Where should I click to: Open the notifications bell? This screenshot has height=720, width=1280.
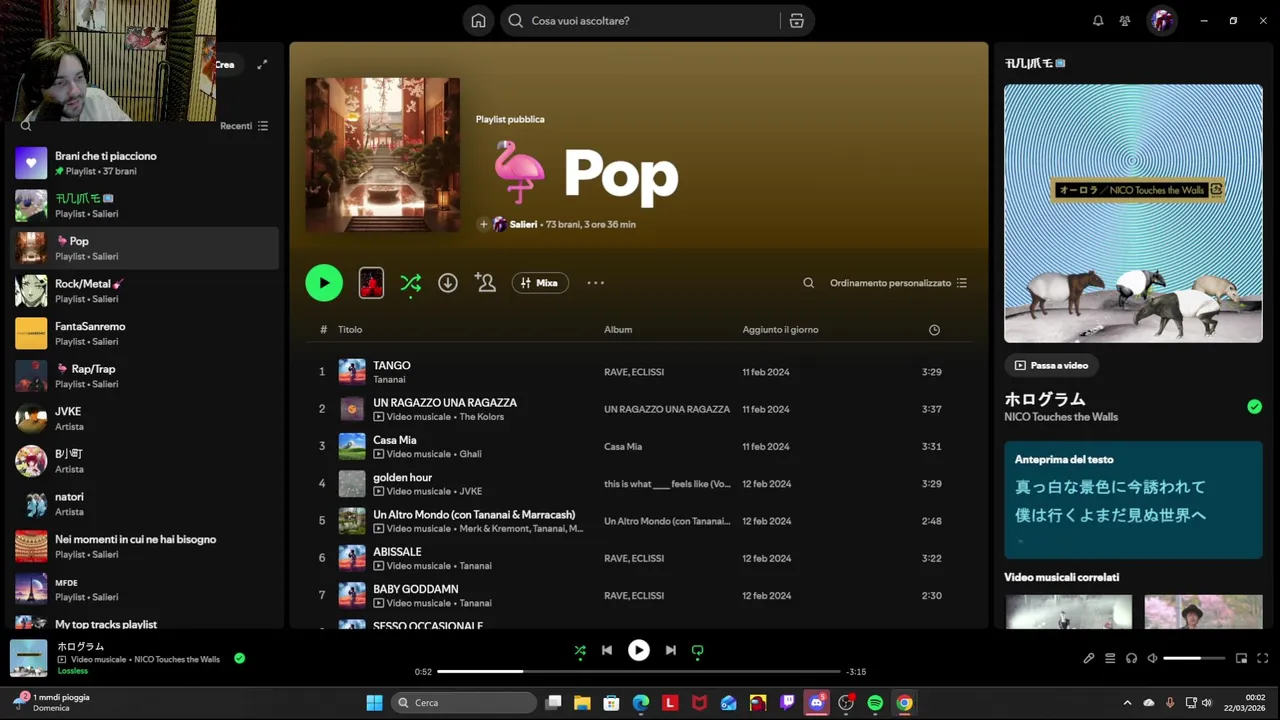tap(1098, 20)
